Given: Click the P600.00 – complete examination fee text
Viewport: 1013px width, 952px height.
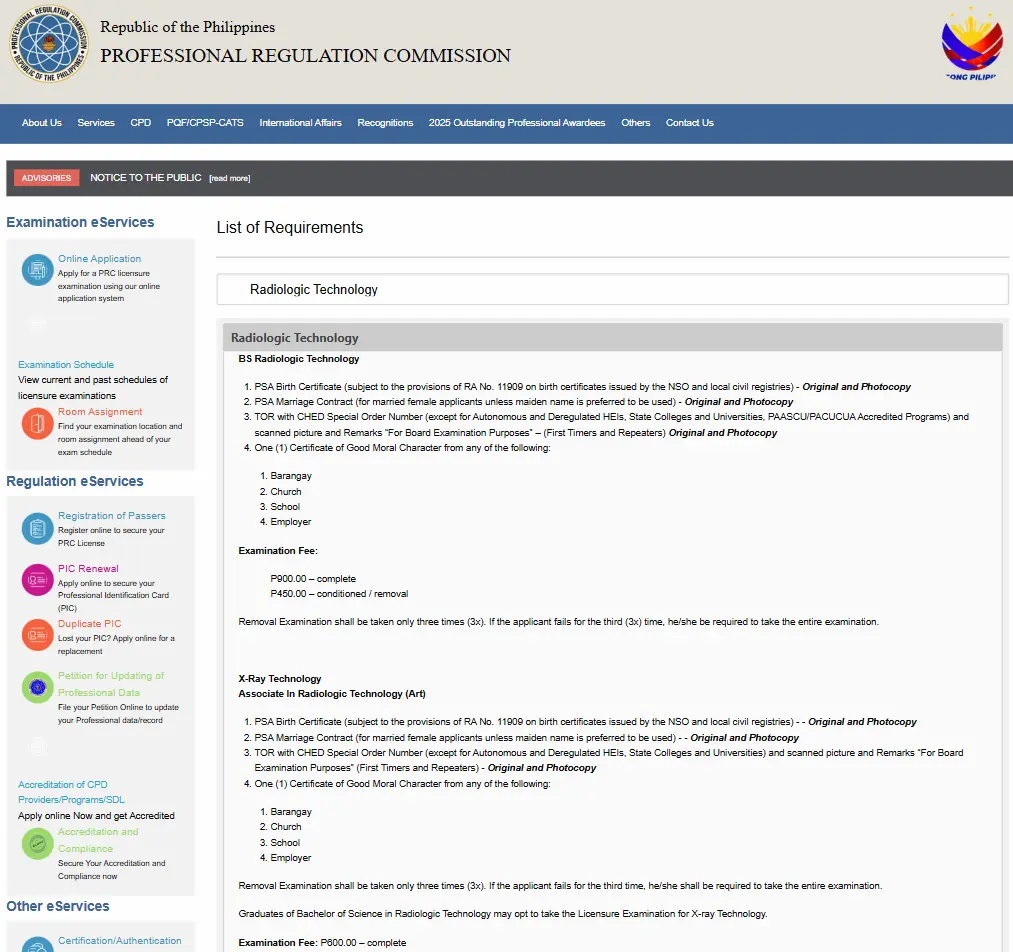Looking at the screenshot, I should click(x=363, y=943).
